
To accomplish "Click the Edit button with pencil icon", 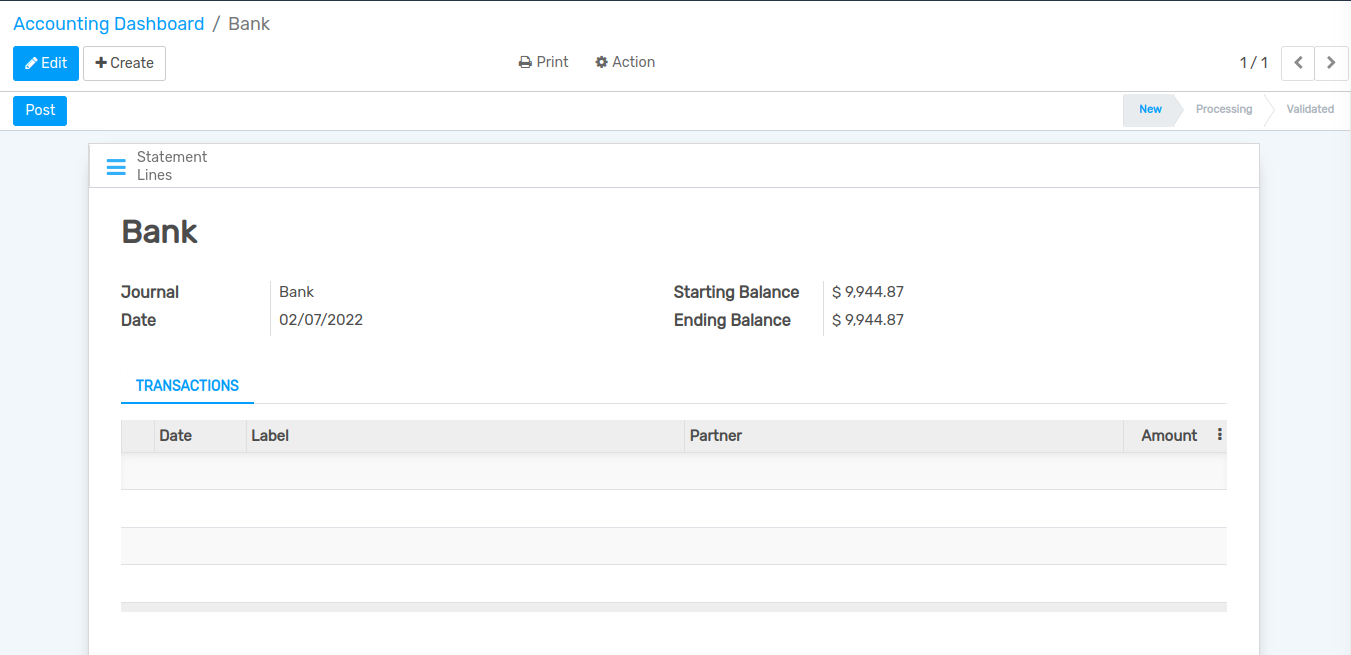I will click(46, 63).
